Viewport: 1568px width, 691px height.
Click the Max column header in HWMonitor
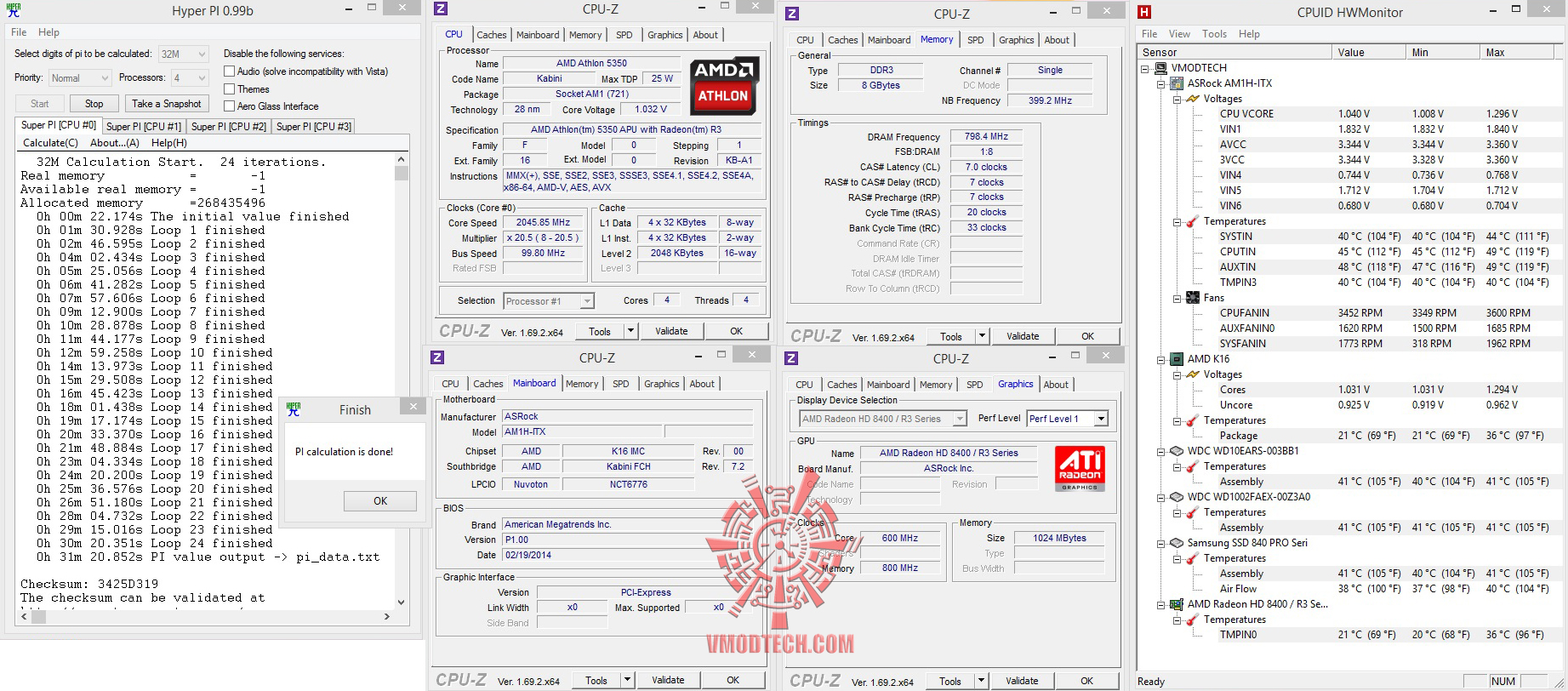click(x=1519, y=53)
